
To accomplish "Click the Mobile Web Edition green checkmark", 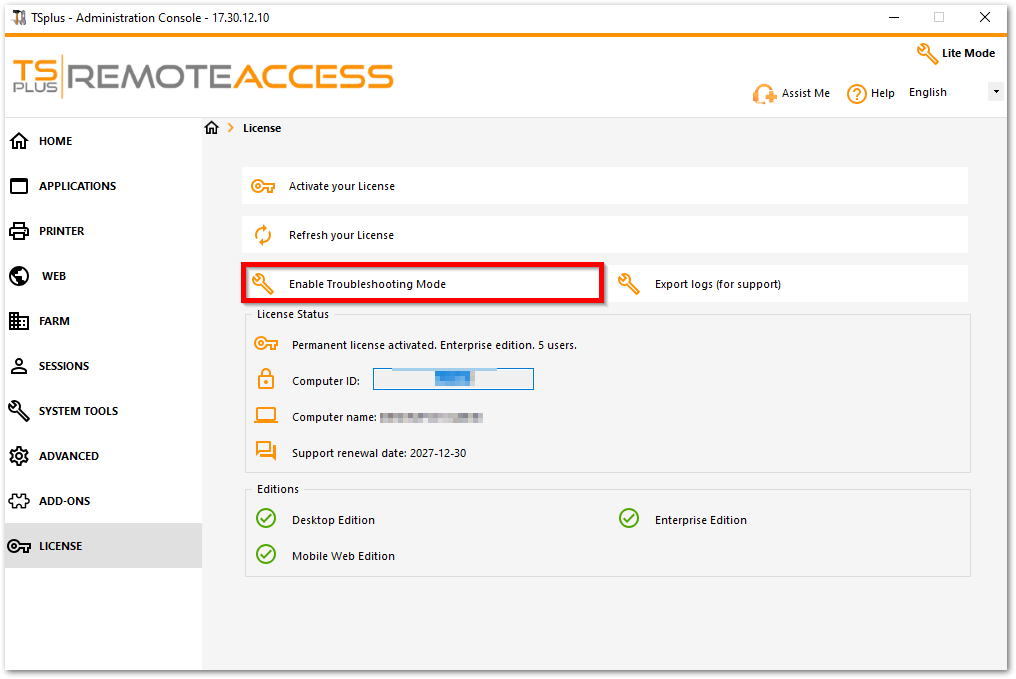I will [266, 554].
